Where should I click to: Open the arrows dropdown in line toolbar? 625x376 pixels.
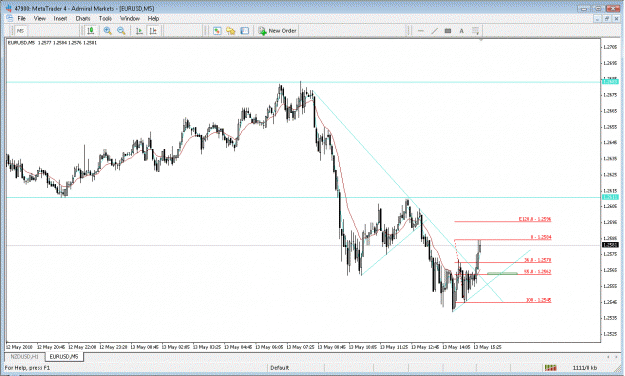point(476,31)
